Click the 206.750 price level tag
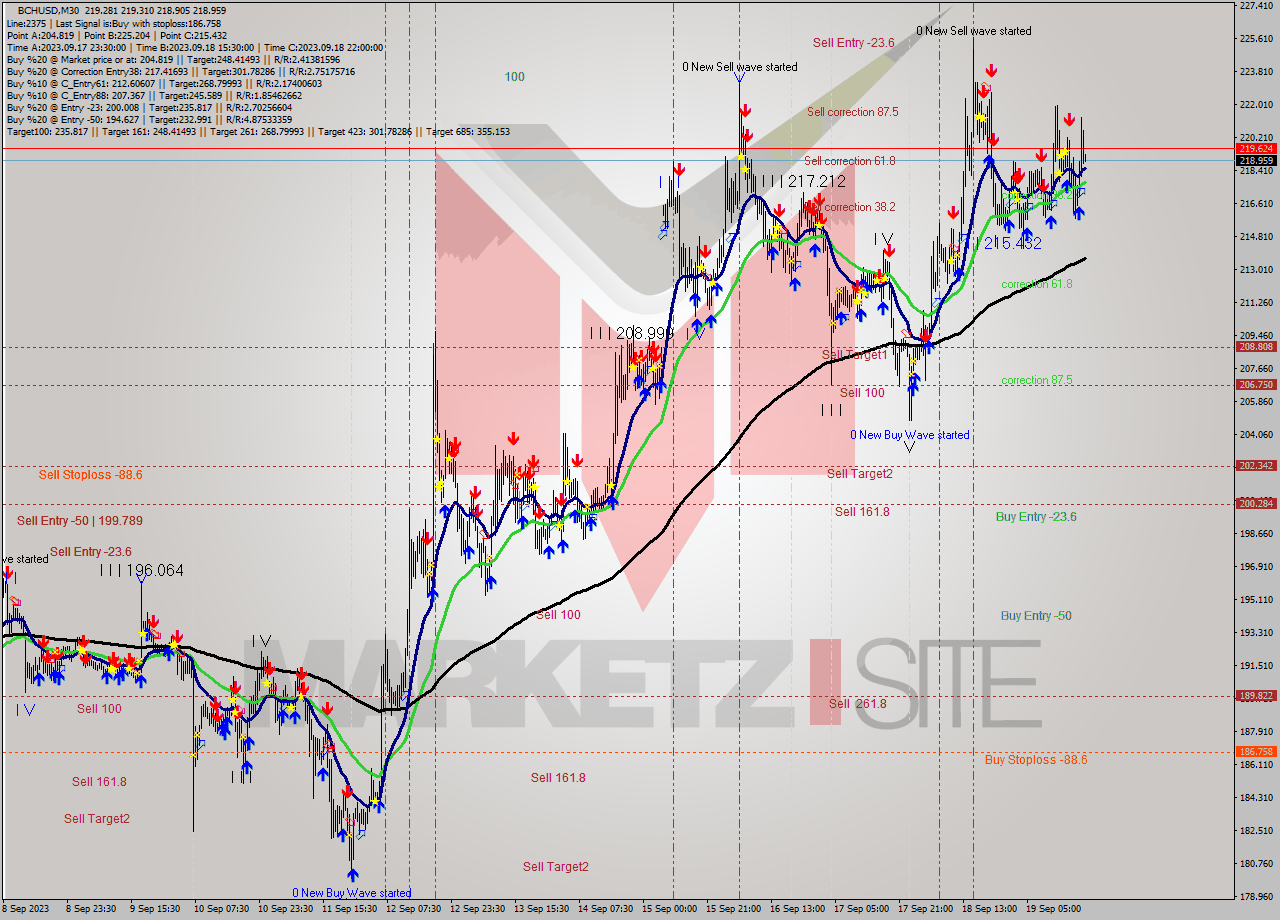This screenshot has width=1280, height=920. click(1256, 385)
